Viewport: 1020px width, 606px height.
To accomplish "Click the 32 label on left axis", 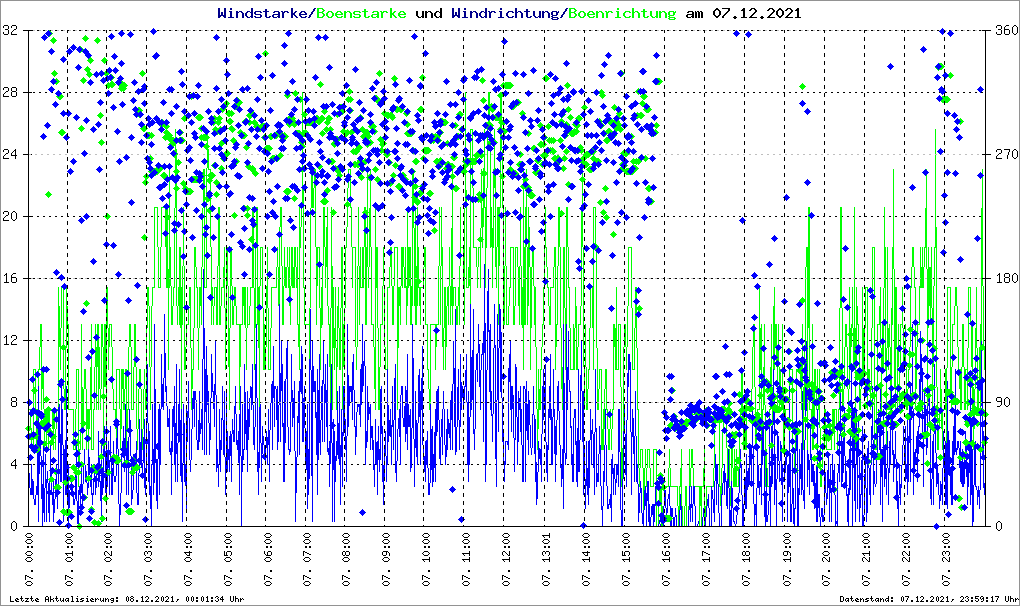I will pyautogui.click(x=12, y=31).
